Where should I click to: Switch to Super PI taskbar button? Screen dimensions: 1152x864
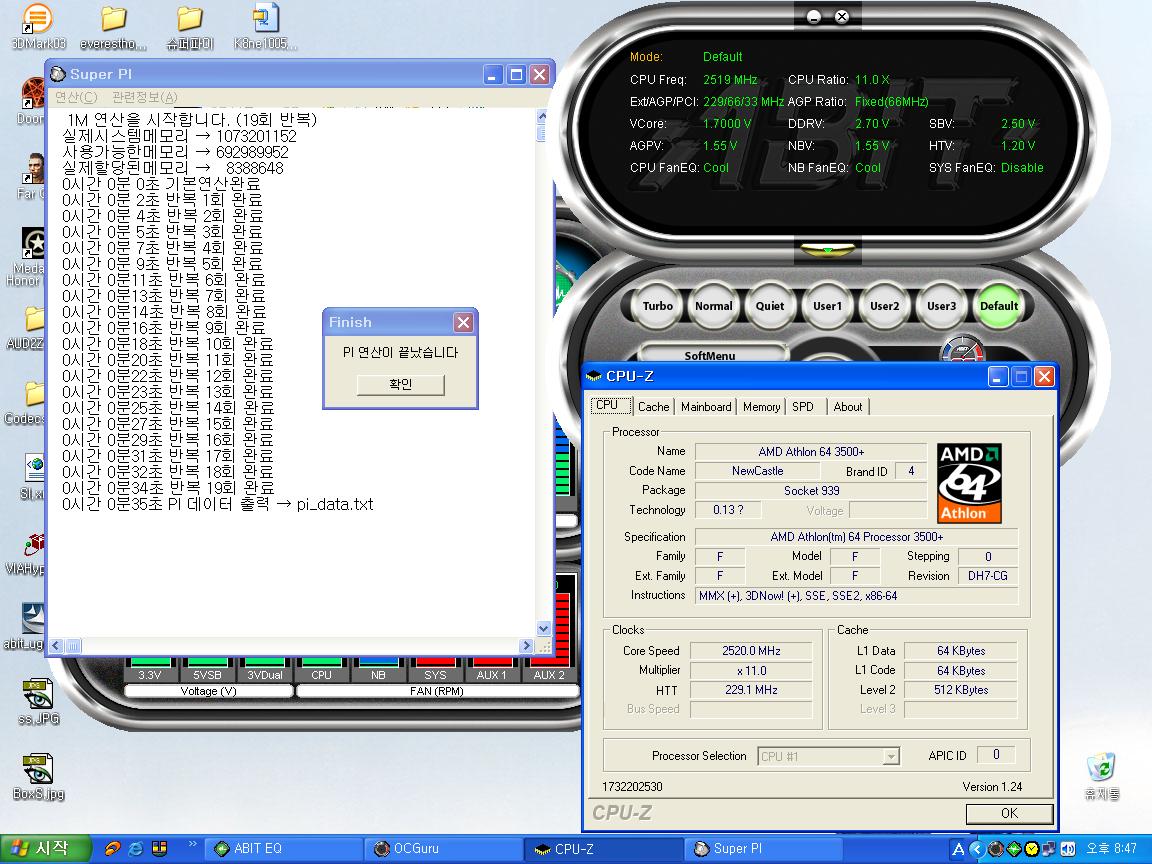763,849
